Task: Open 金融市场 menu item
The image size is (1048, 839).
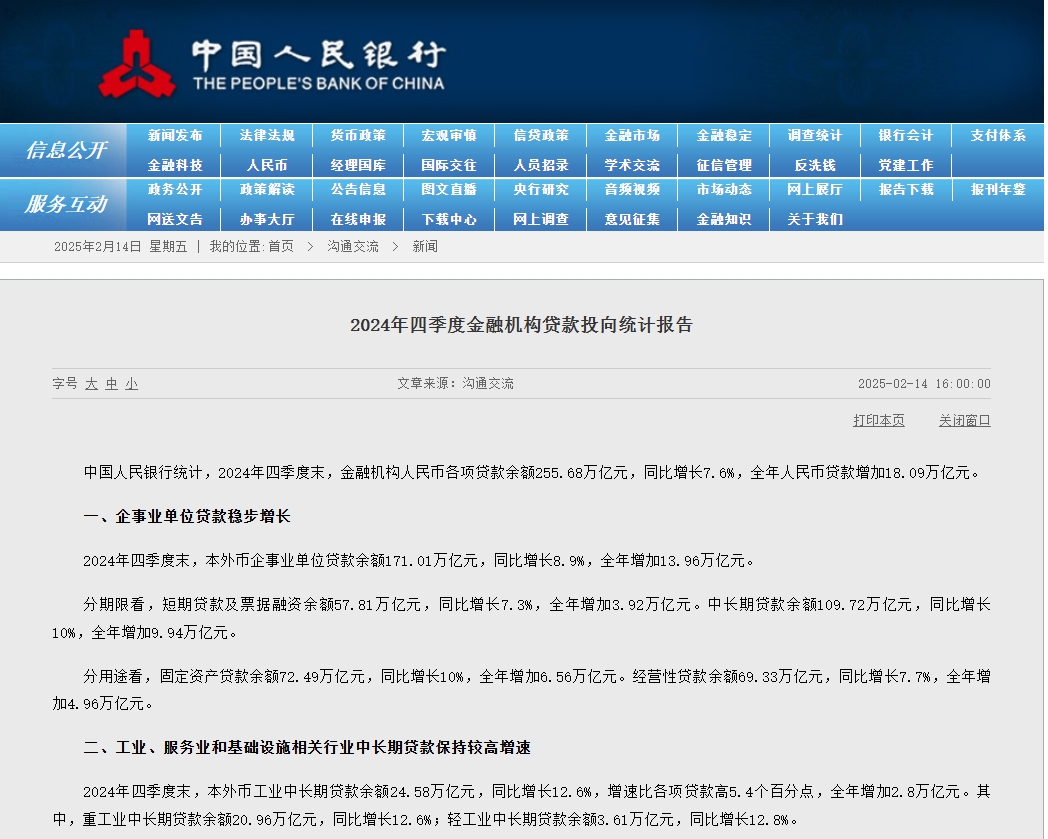Action: pyautogui.click(x=632, y=136)
